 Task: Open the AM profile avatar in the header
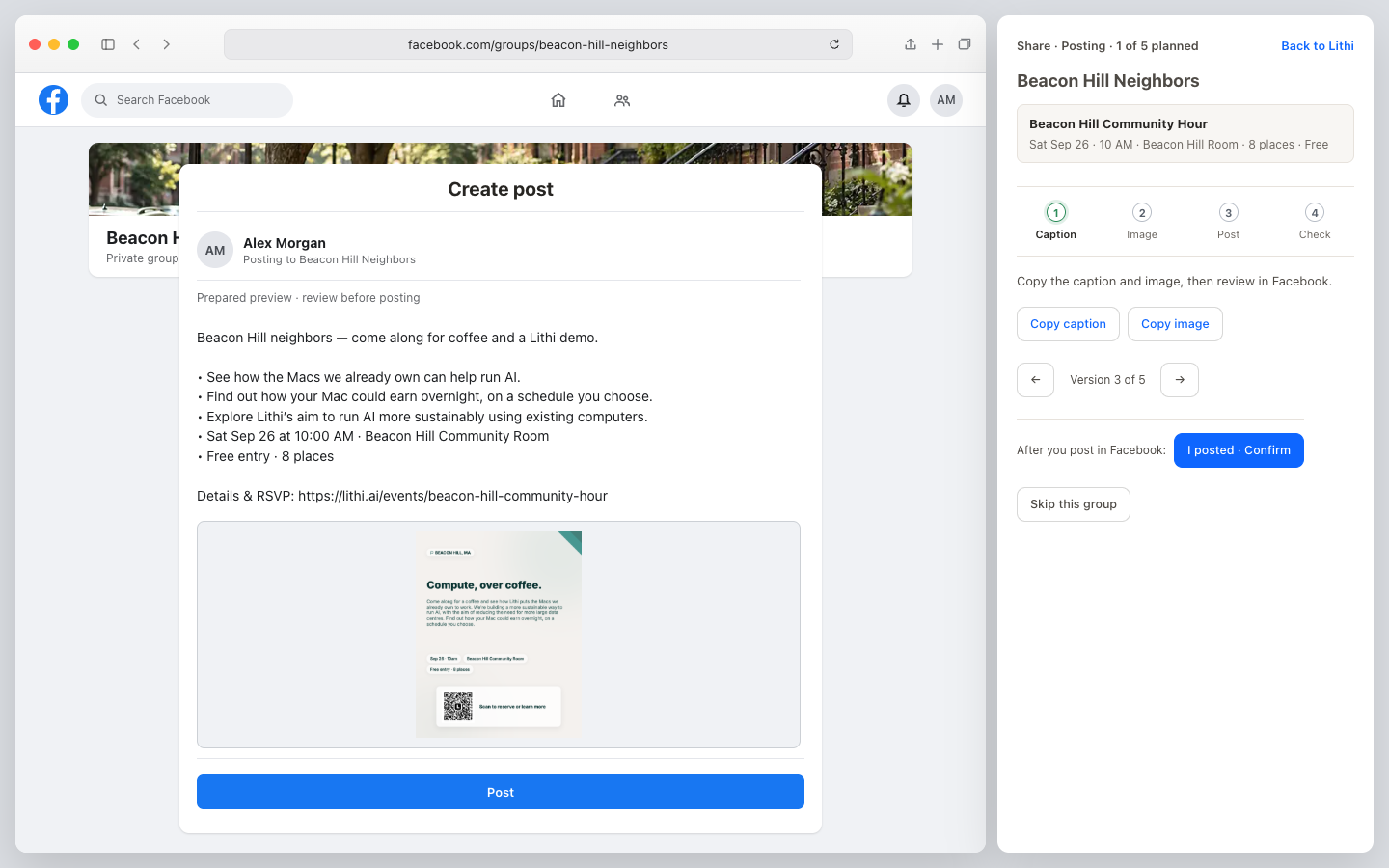(946, 100)
